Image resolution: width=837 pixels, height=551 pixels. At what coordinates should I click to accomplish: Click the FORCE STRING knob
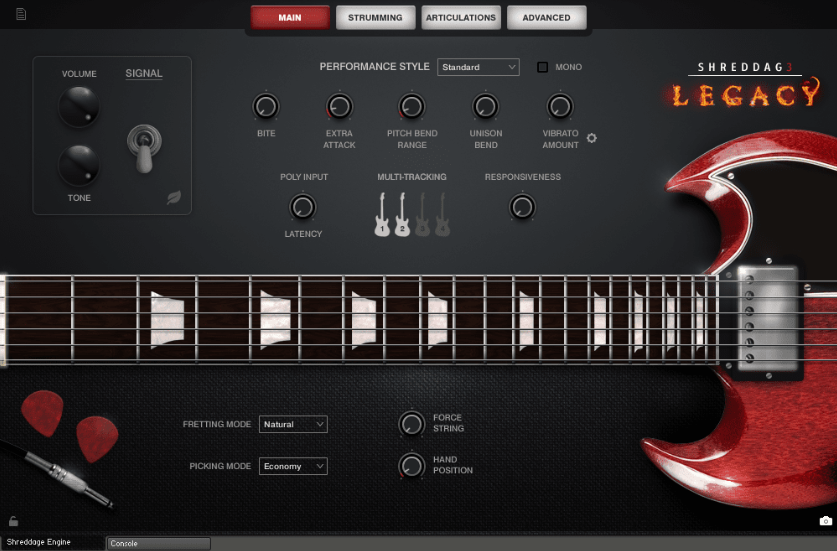(x=412, y=424)
